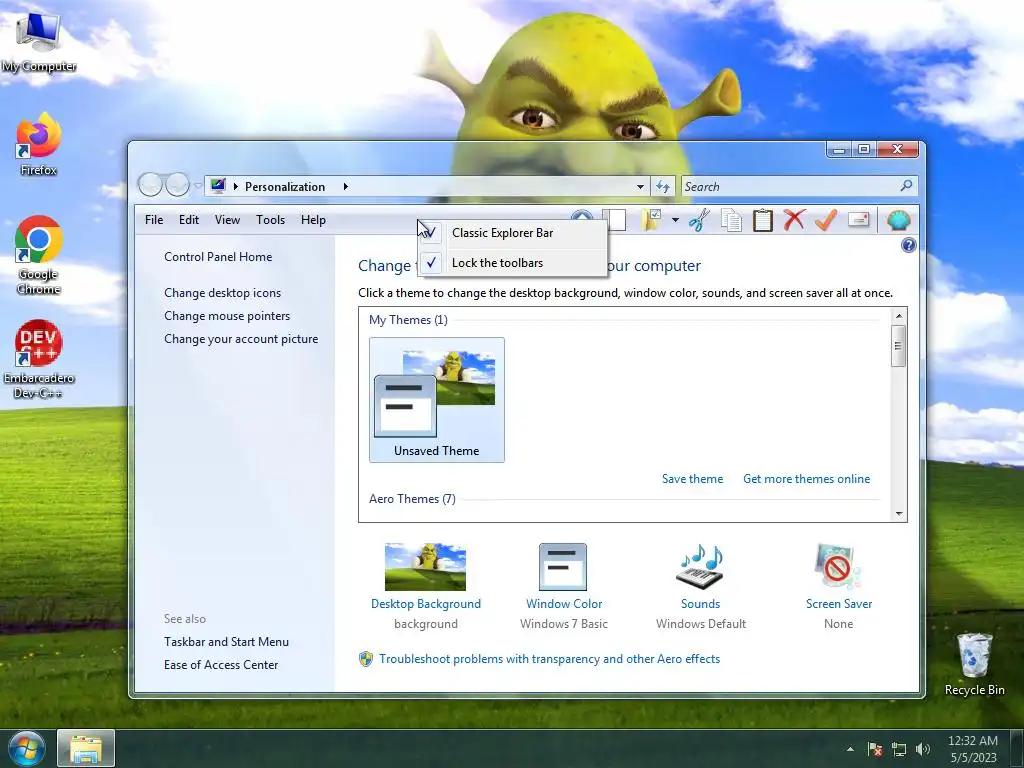
Task: Click the breadcrumb arrow before Personalization
Action: (236, 187)
